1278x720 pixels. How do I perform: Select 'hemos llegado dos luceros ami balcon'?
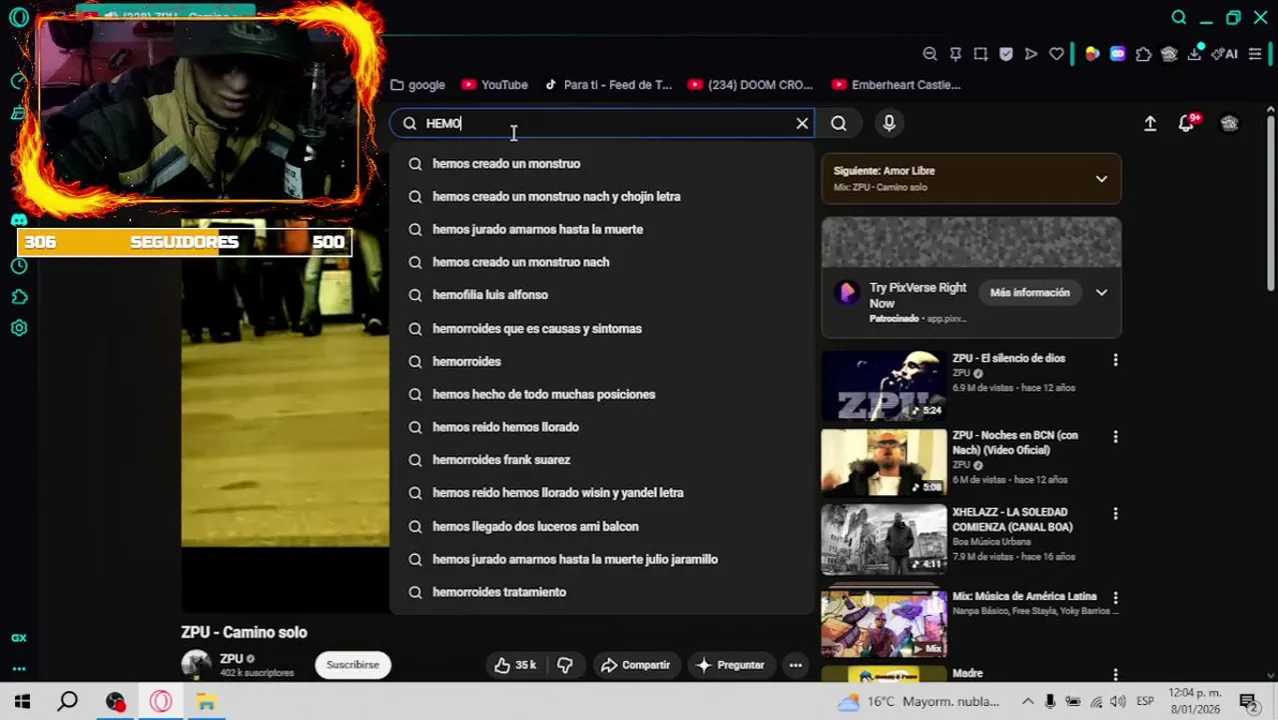(x=602, y=526)
